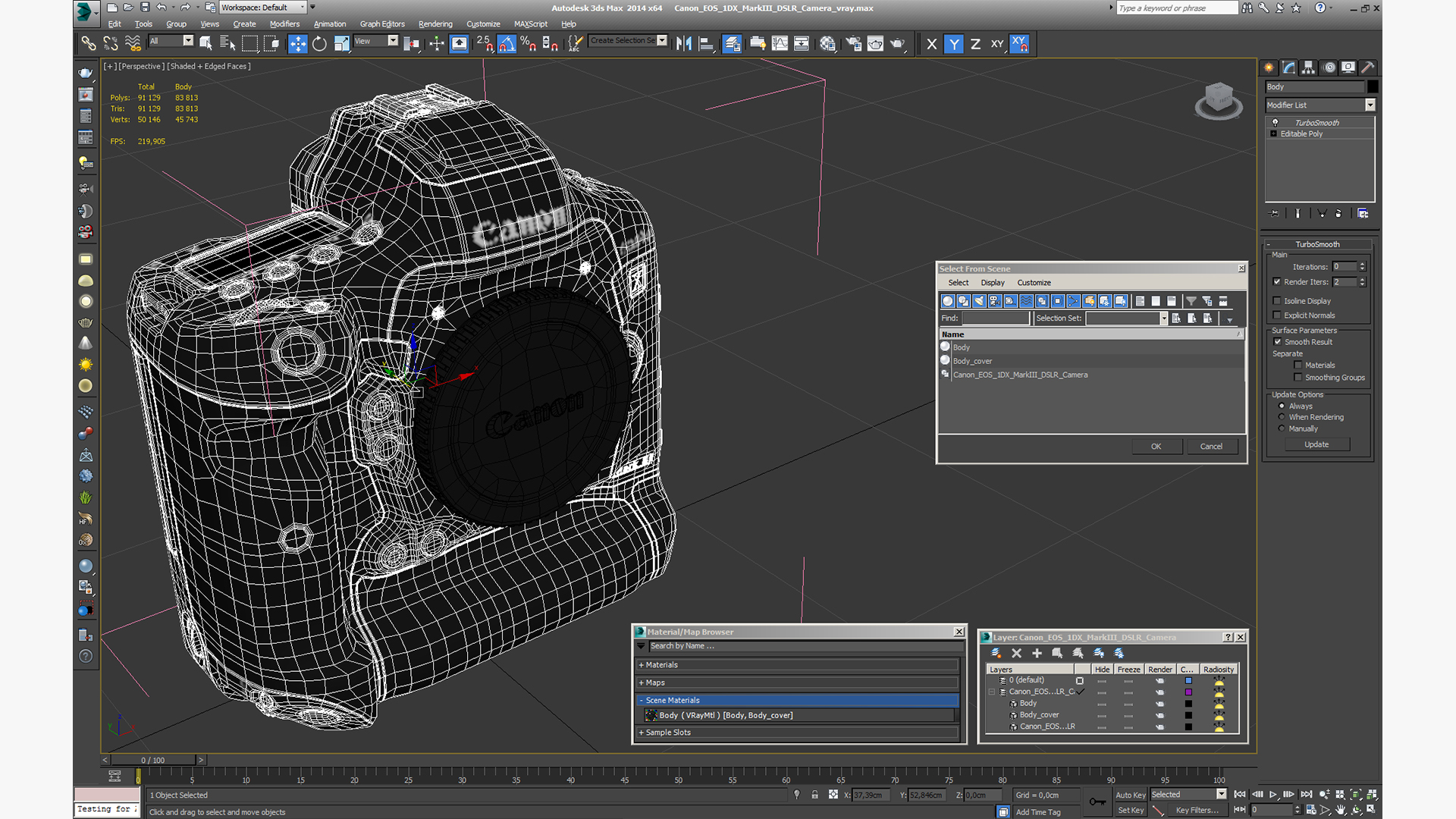The width and height of the screenshot is (1456, 819).
Task: Enable Separate by Smoothing Groups checkbox
Action: coord(1298,378)
